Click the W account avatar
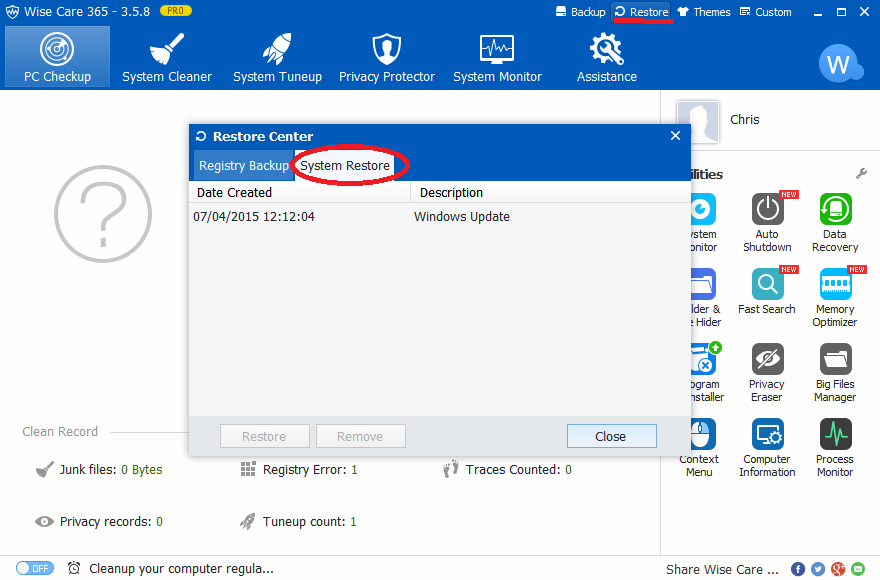 click(839, 63)
